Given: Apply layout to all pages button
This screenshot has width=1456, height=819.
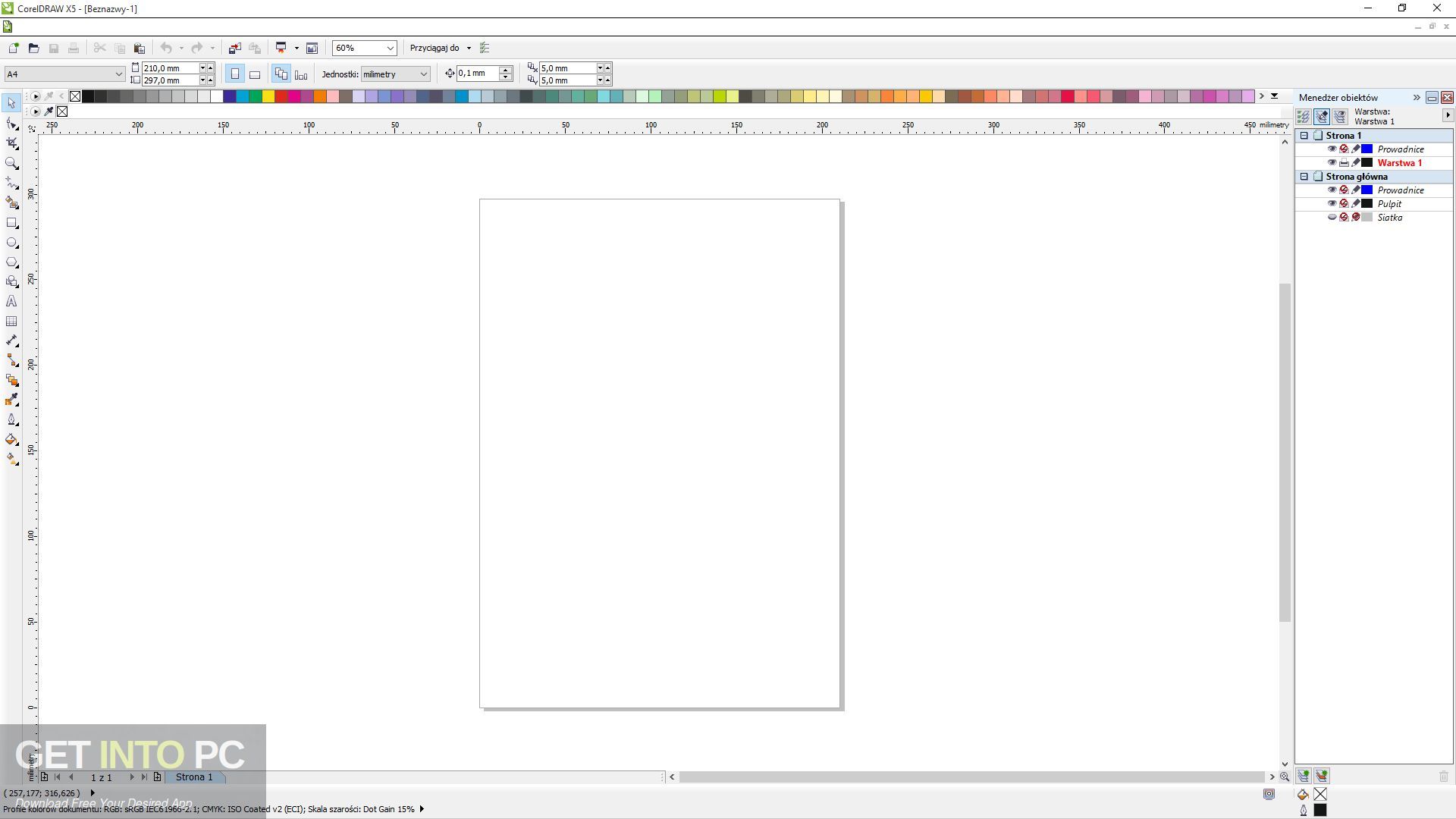Looking at the screenshot, I should pos(281,74).
